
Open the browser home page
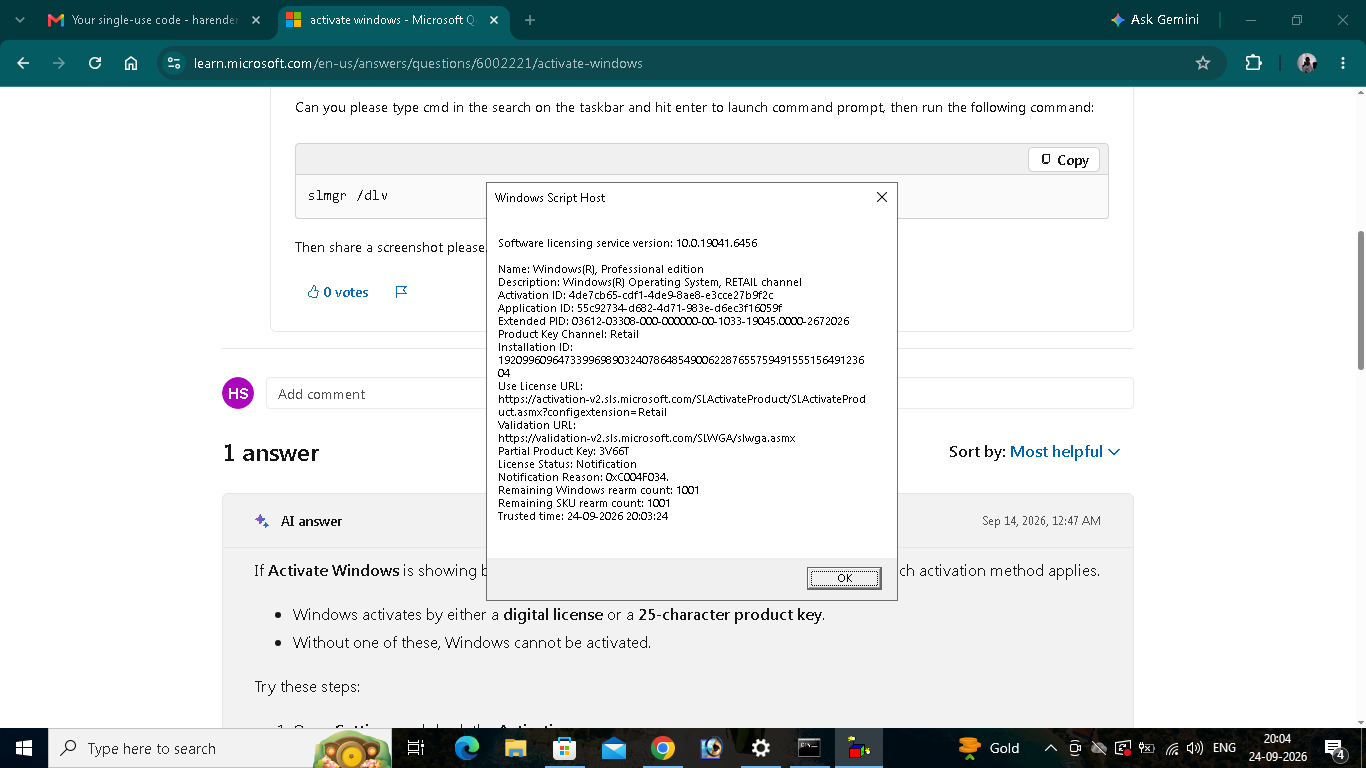[x=130, y=63]
